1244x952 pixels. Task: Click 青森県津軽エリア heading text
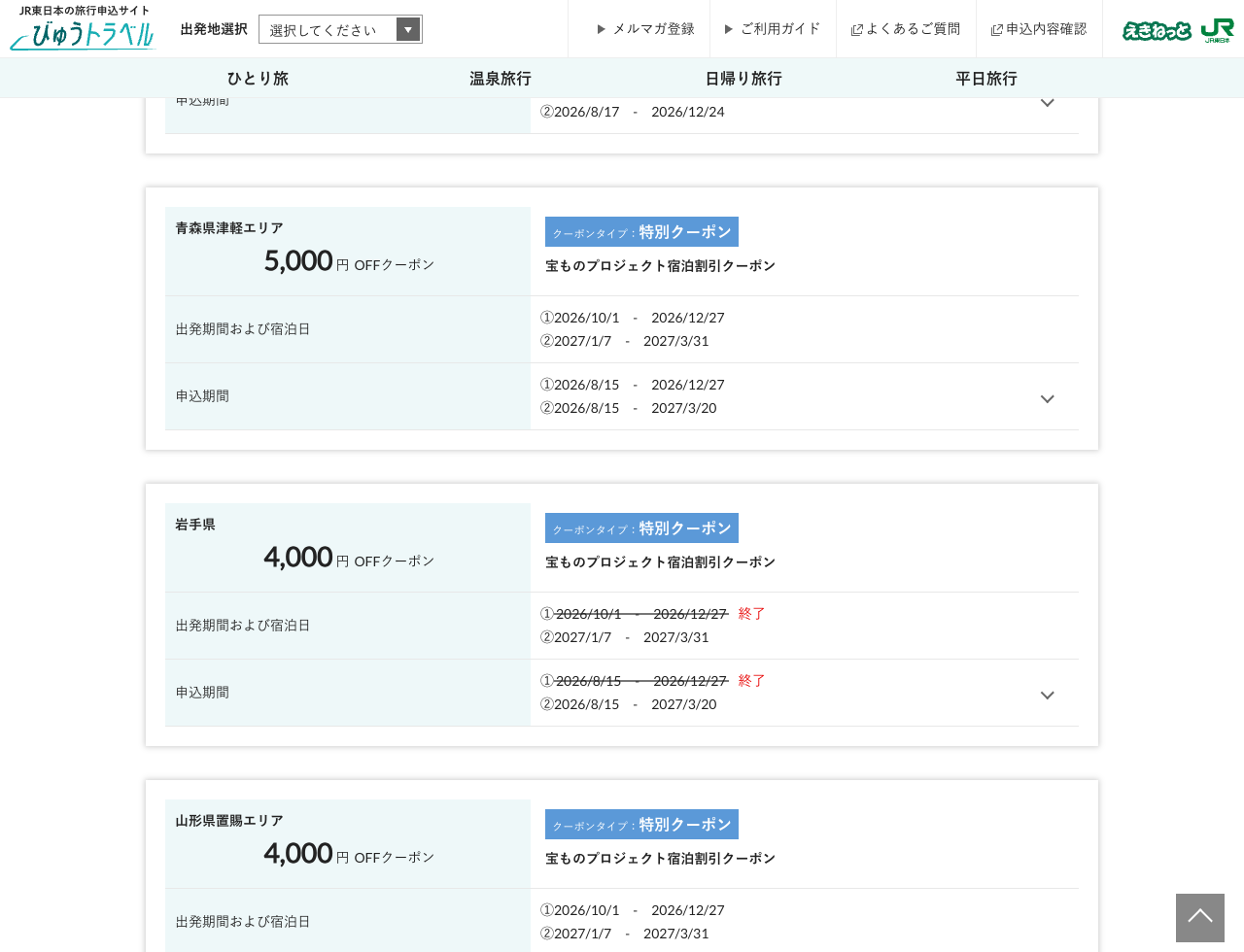[229, 228]
